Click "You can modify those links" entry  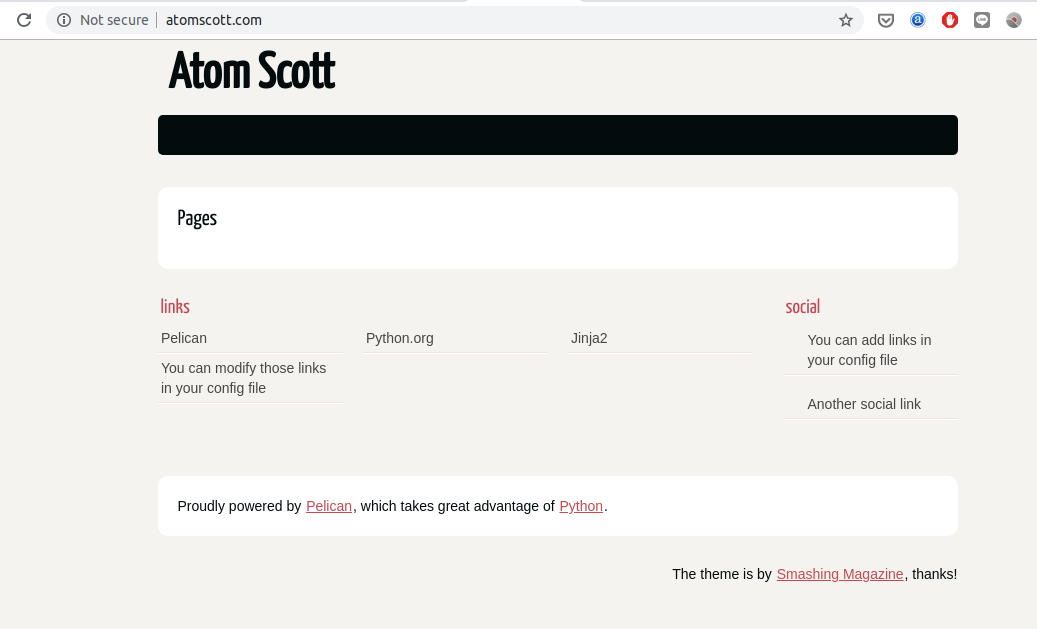[244, 378]
